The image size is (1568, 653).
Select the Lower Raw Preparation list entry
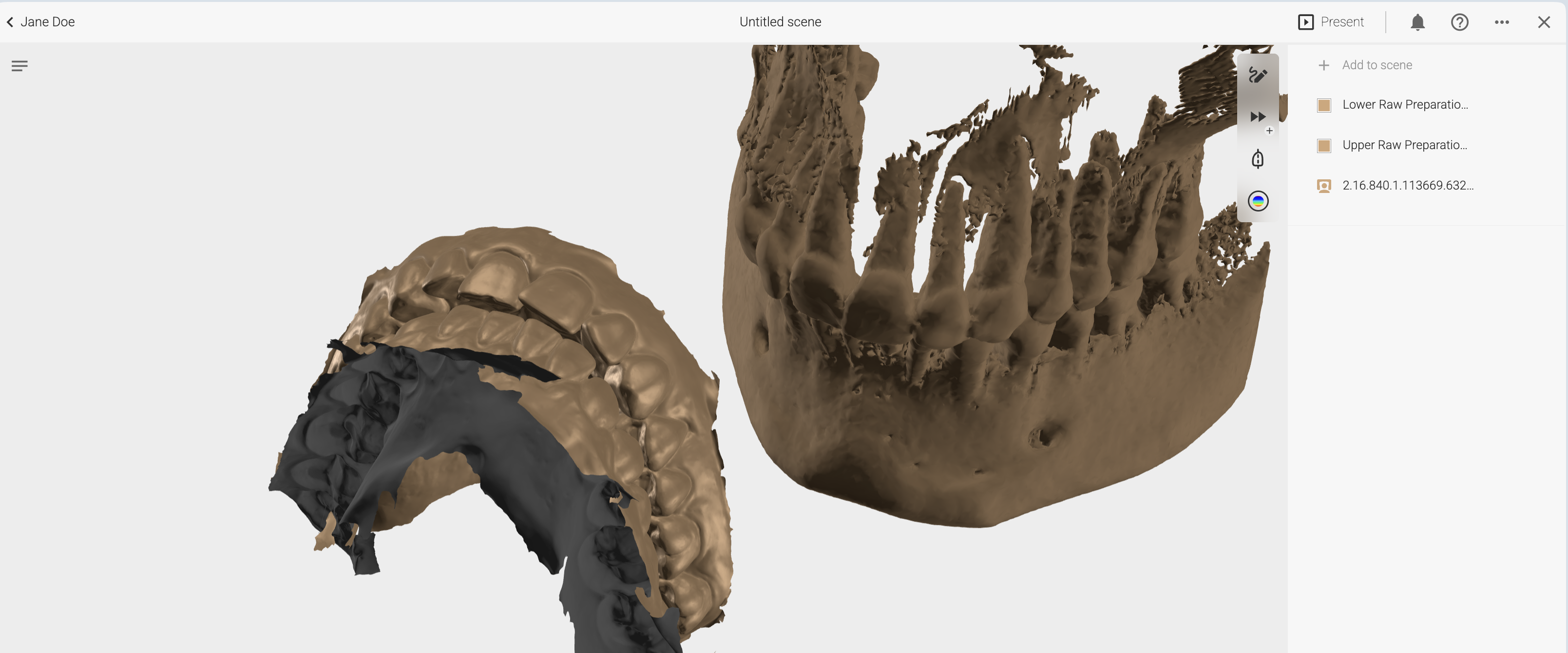click(1405, 105)
